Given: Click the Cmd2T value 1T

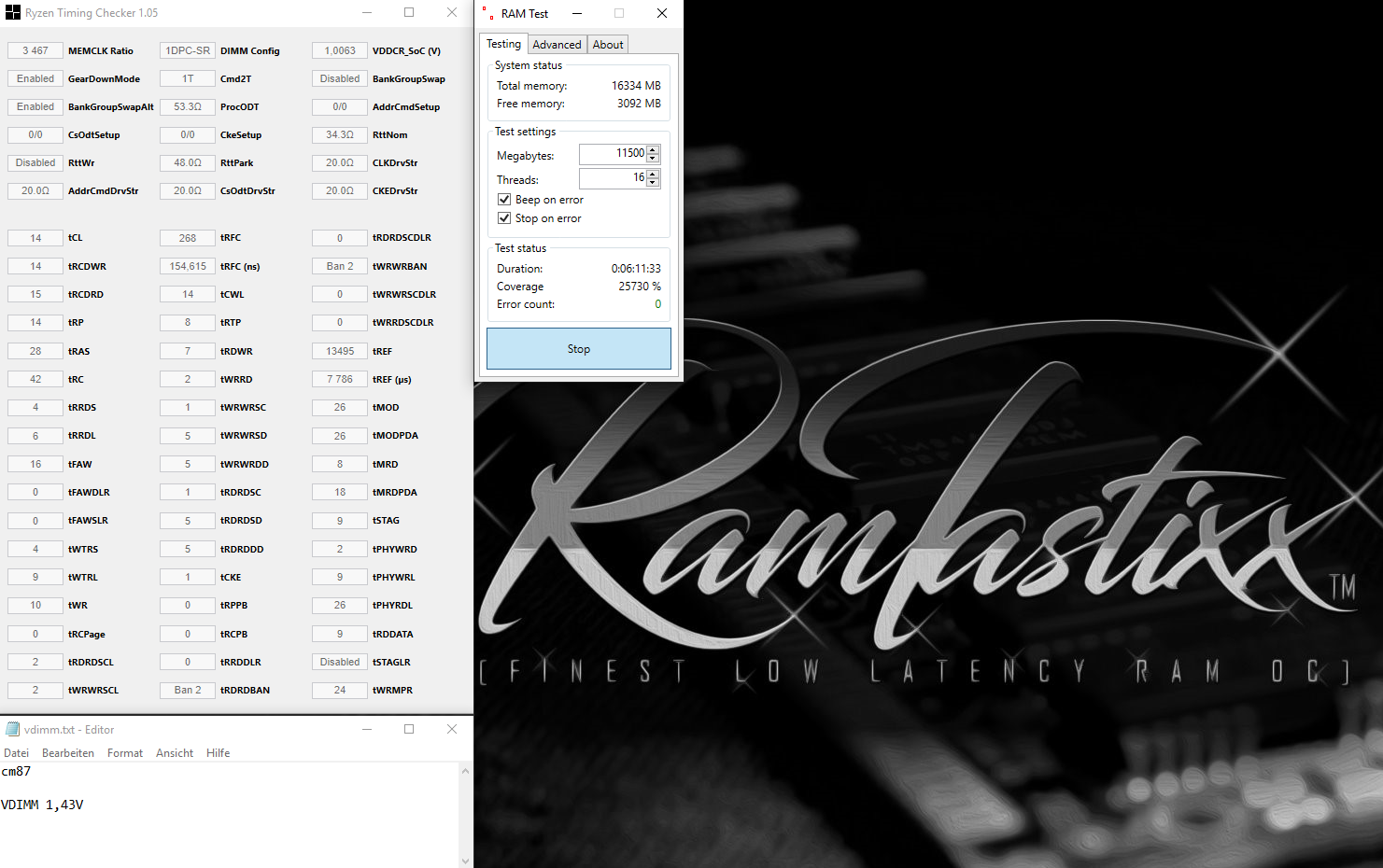Looking at the screenshot, I should coord(188,79).
